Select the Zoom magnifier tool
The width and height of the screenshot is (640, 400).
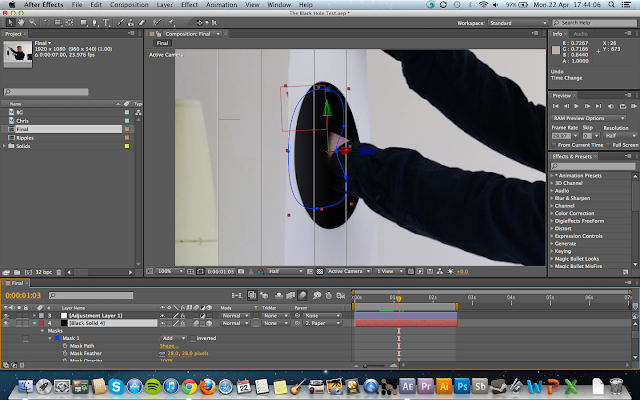pyautogui.click(x=32, y=22)
